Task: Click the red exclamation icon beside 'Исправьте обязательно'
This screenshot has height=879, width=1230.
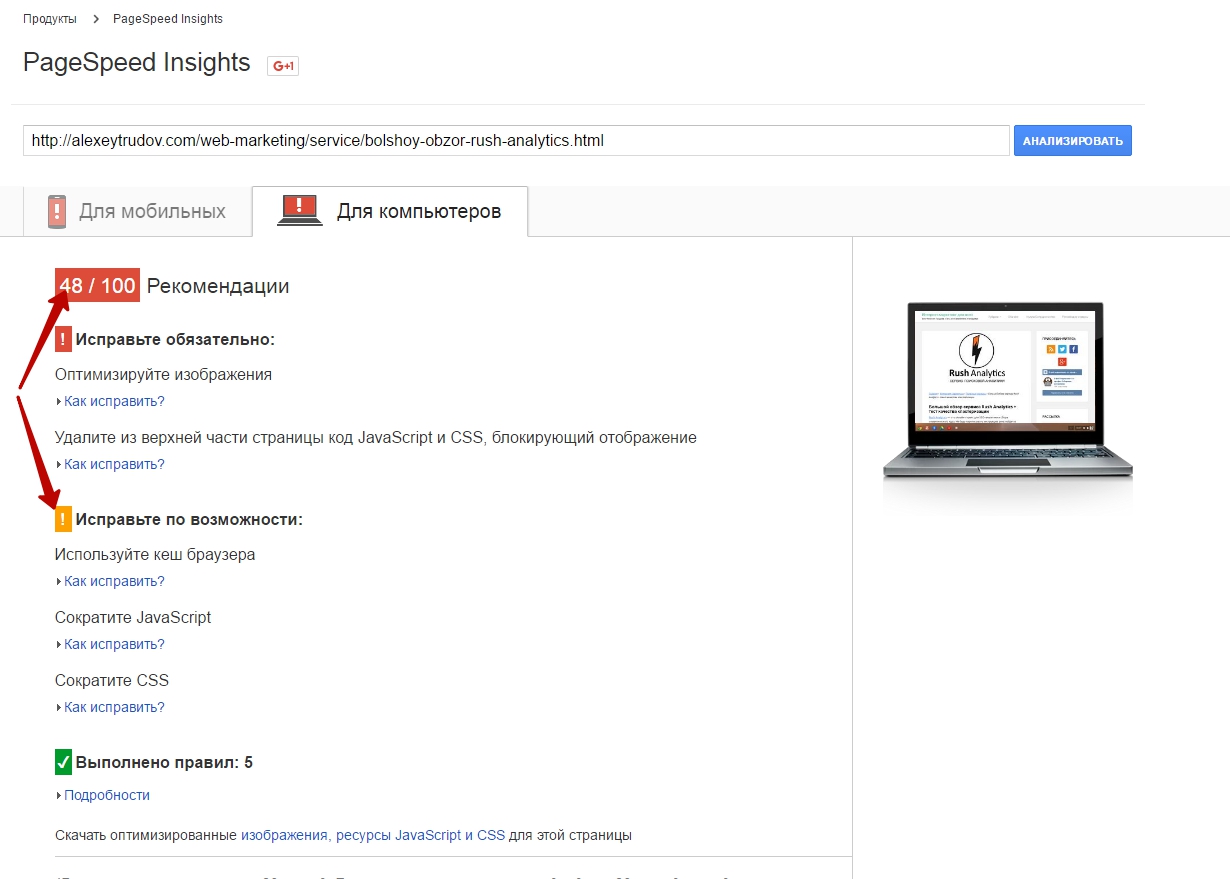Action: click(63, 339)
